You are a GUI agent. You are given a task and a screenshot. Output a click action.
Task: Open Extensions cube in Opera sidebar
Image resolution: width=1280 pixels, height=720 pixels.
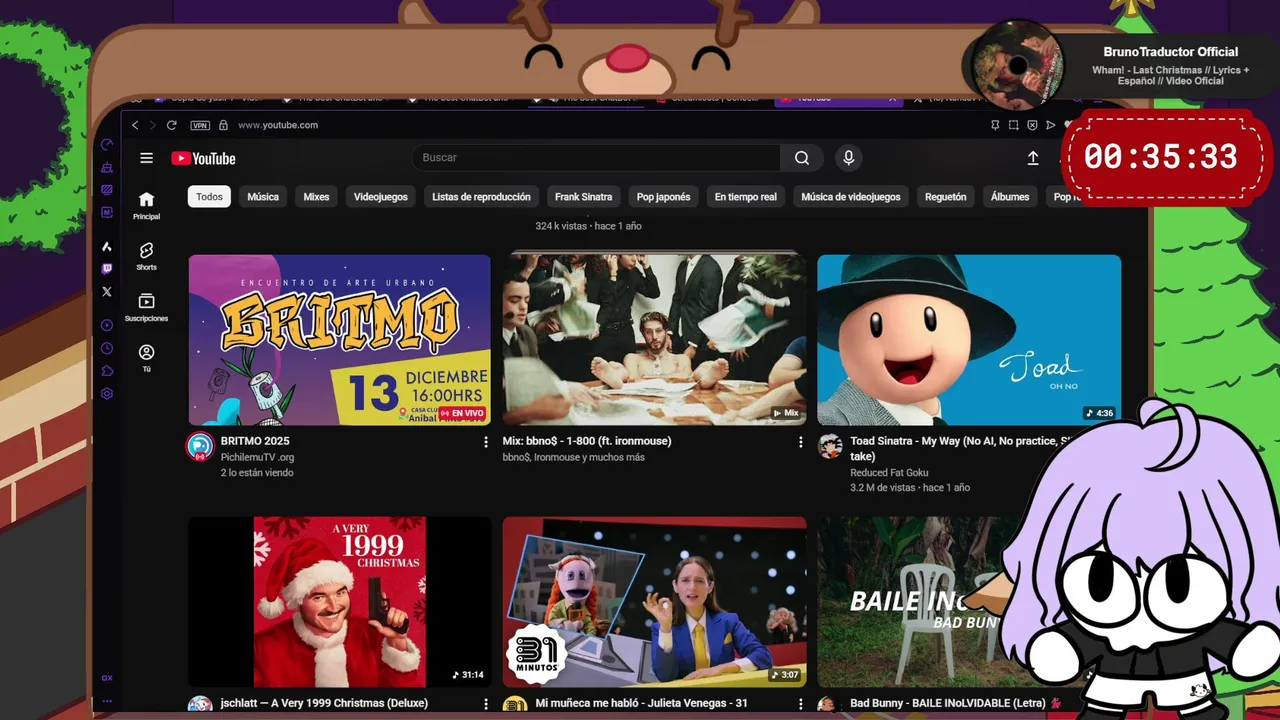click(x=107, y=371)
